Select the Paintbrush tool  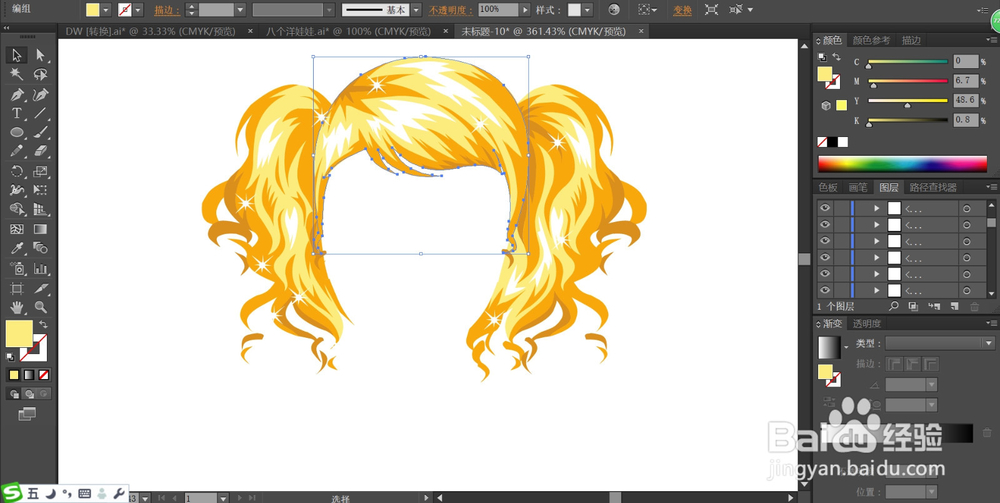40,133
